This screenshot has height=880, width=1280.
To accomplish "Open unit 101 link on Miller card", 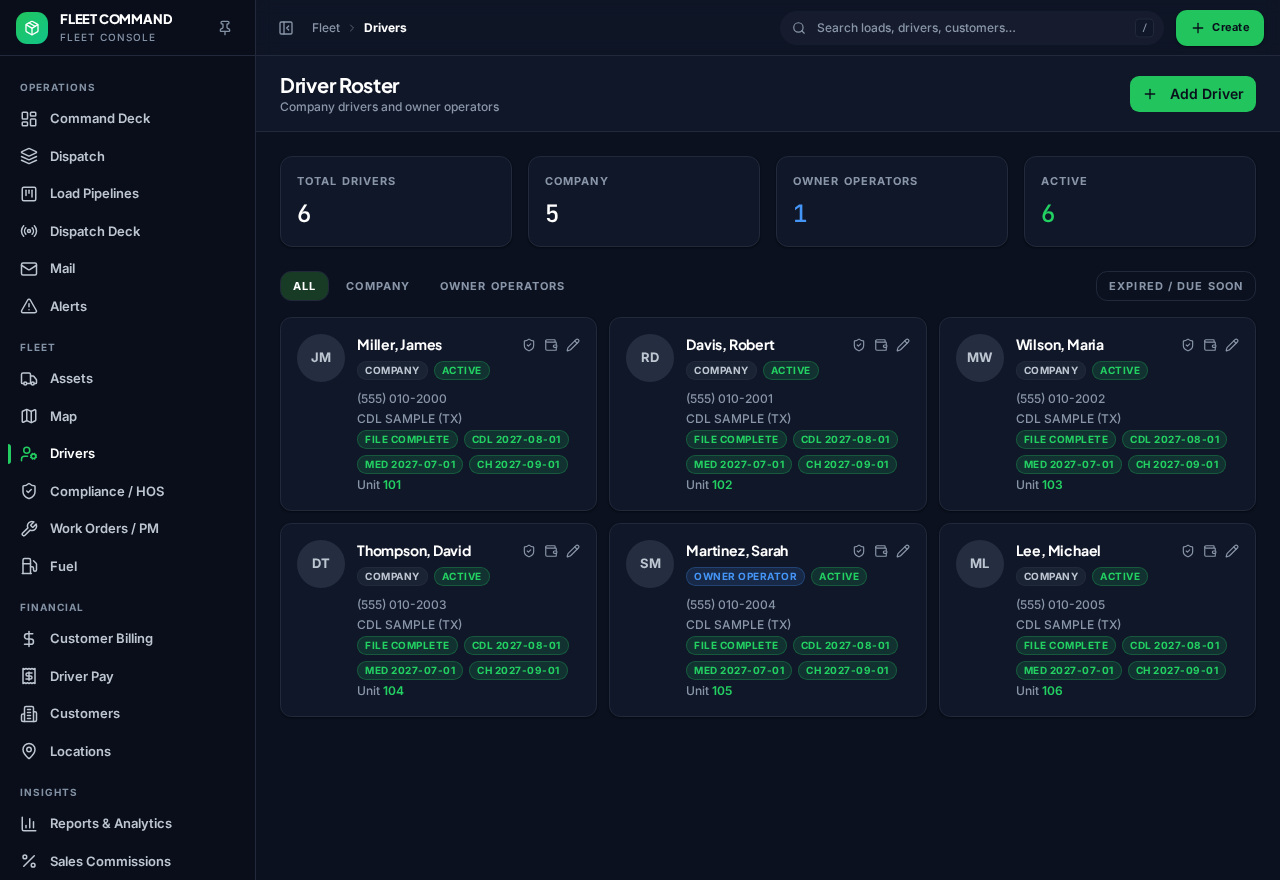I will [x=392, y=485].
